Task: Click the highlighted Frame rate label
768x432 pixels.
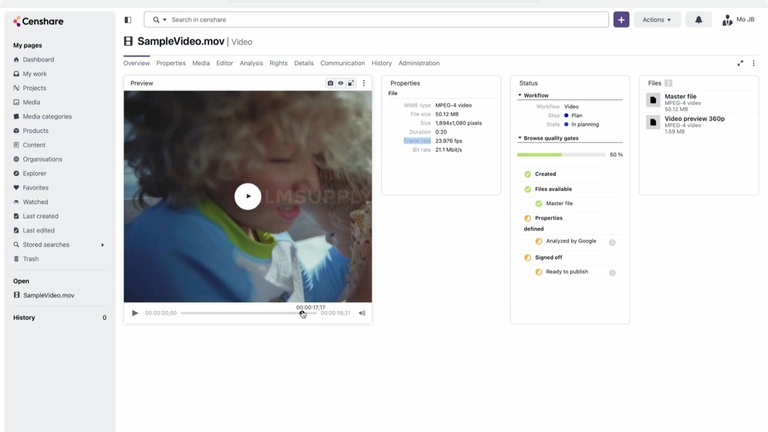Action: click(x=417, y=141)
